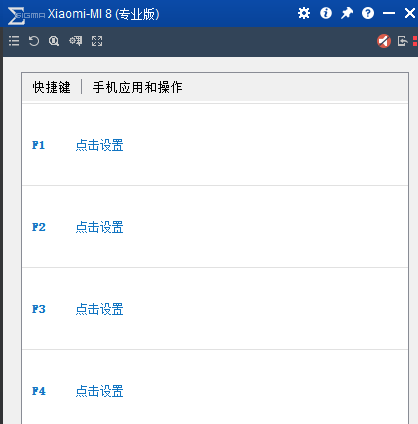Toggle fullscreen with the expand arrows icon

pyautogui.click(x=97, y=41)
